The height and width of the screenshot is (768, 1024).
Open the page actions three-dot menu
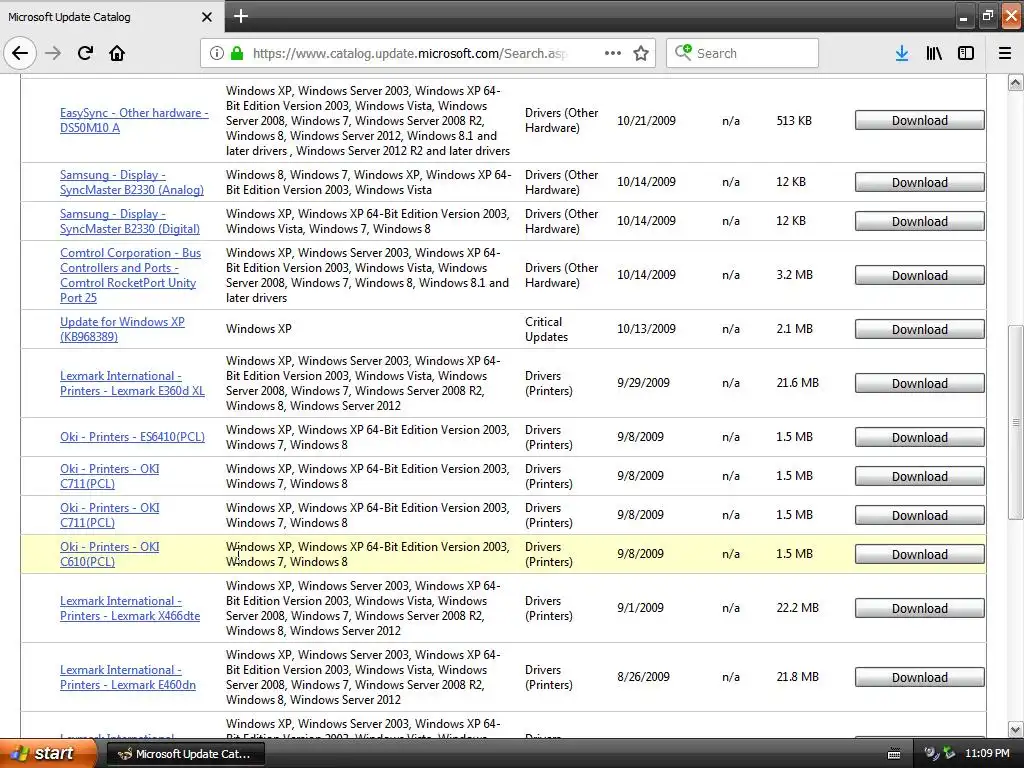(x=613, y=53)
